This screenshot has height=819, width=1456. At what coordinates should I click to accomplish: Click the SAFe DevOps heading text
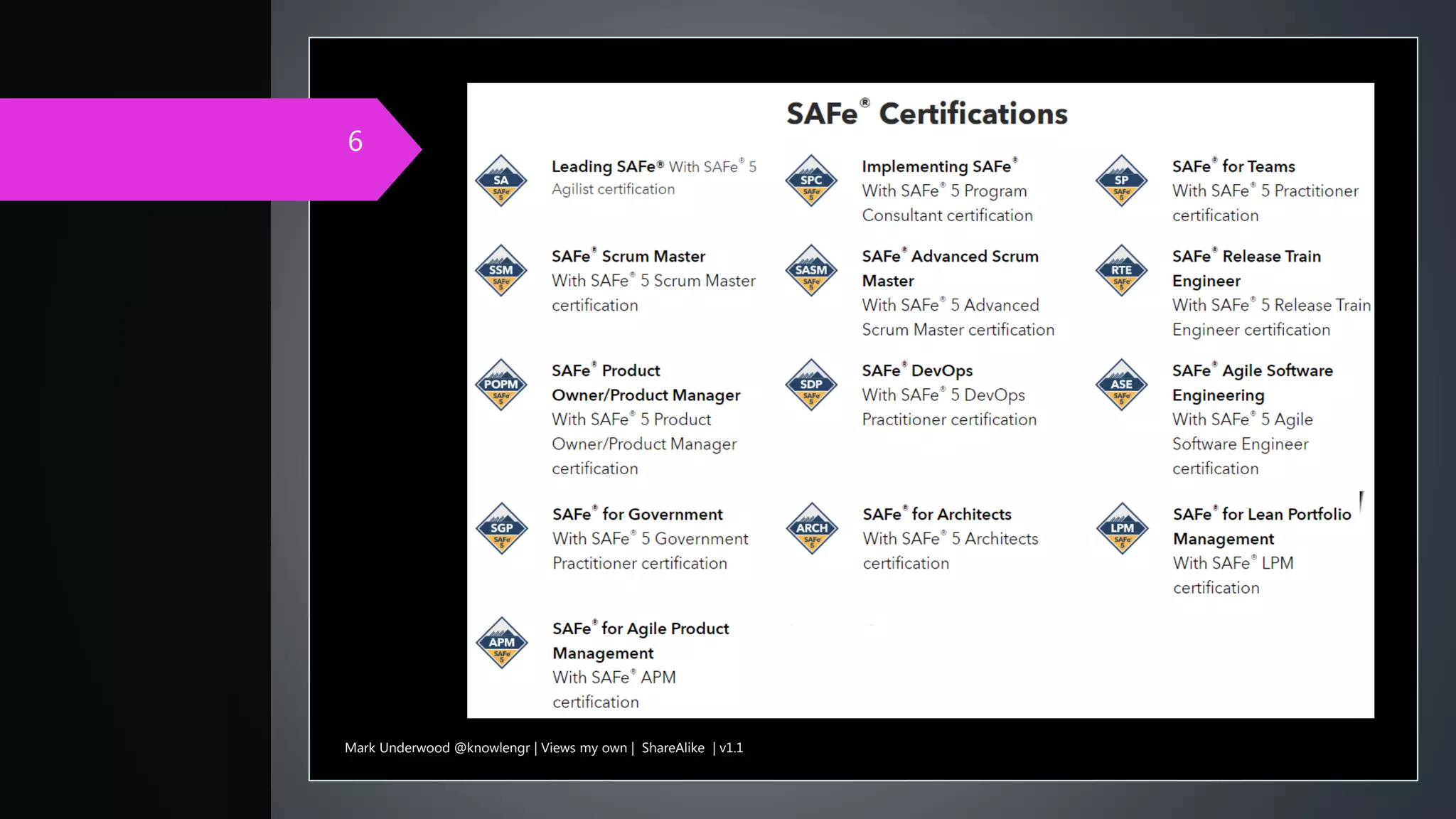[x=917, y=370]
